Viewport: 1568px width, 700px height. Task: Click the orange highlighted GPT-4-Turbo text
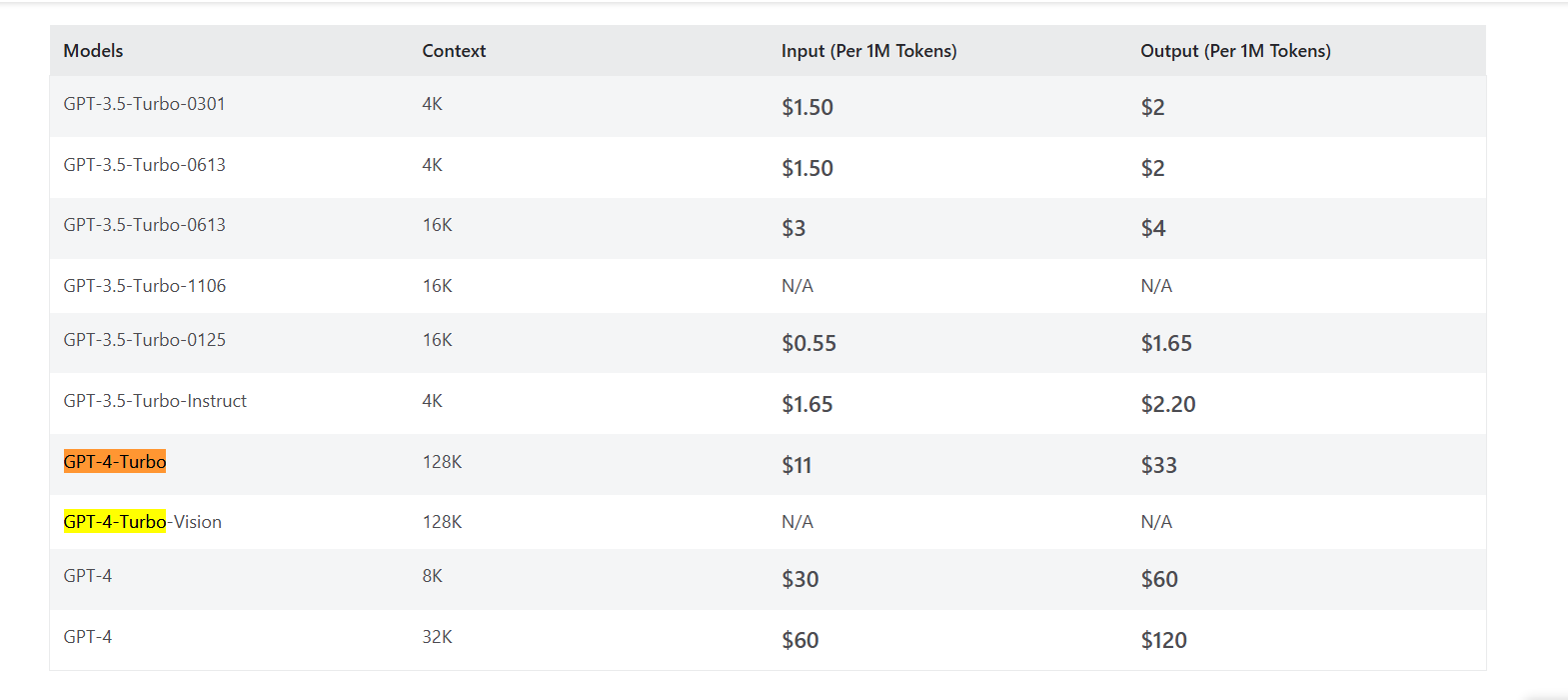click(115, 462)
